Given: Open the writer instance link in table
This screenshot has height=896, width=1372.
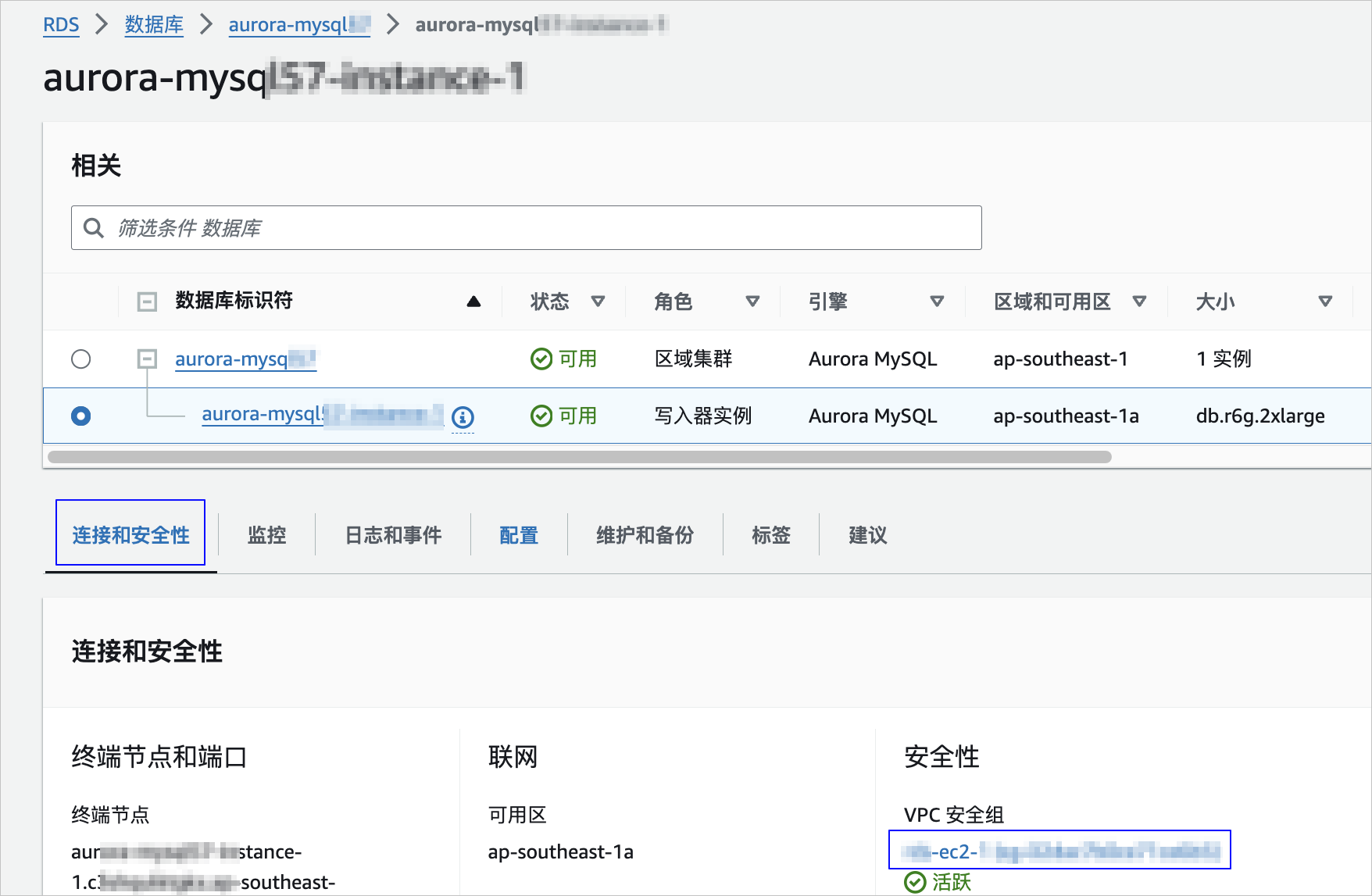Looking at the screenshot, I should [x=323, y=415].
